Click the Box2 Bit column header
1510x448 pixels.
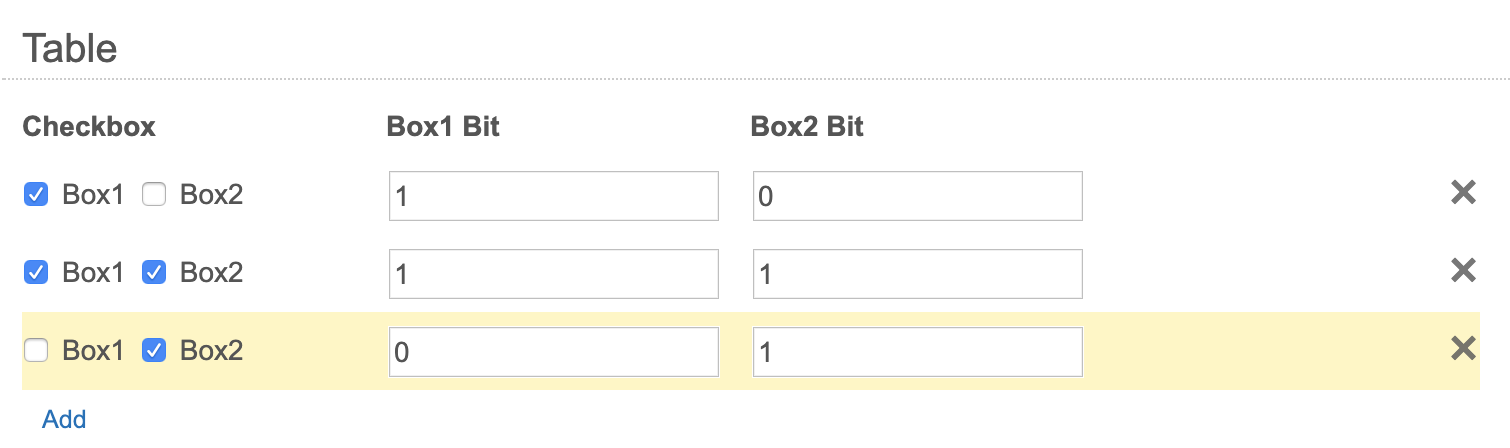[807, 127]
